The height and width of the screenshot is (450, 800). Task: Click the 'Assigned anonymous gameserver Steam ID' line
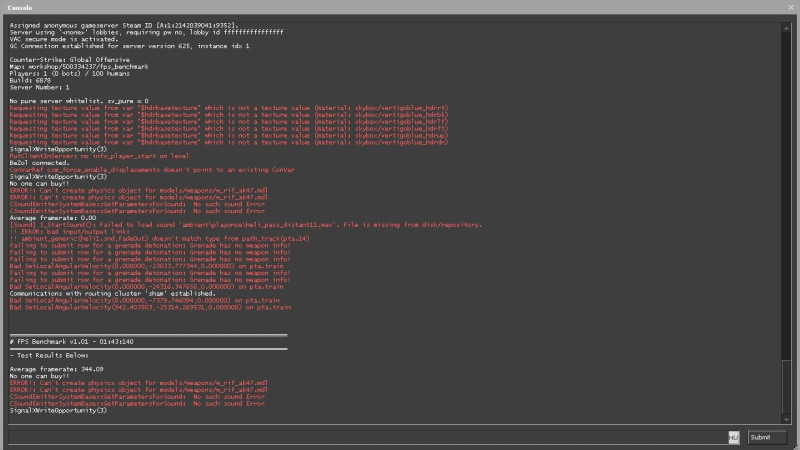tap(124, 25)
